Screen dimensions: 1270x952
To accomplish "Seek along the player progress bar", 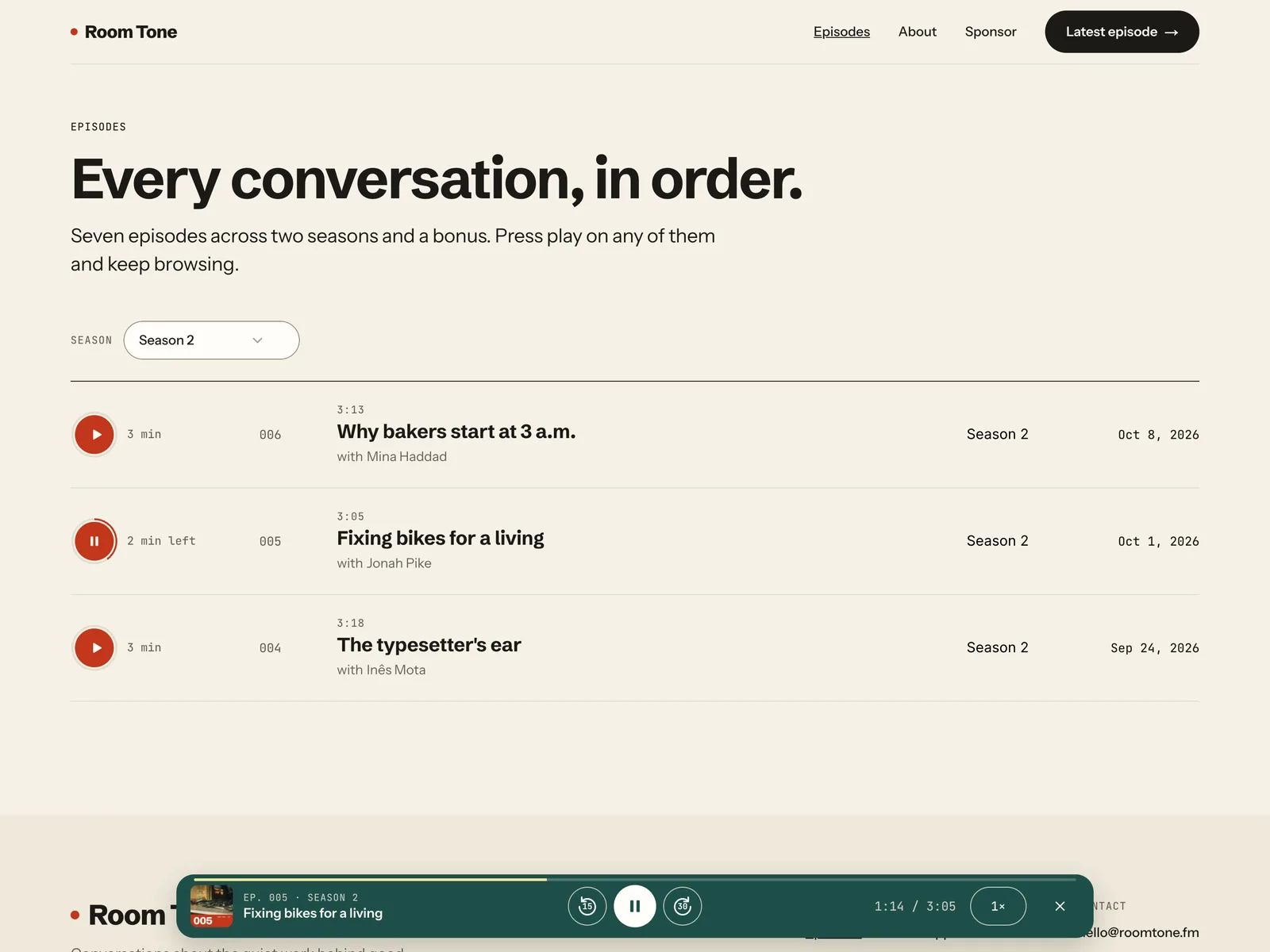I will pos(635,879).
